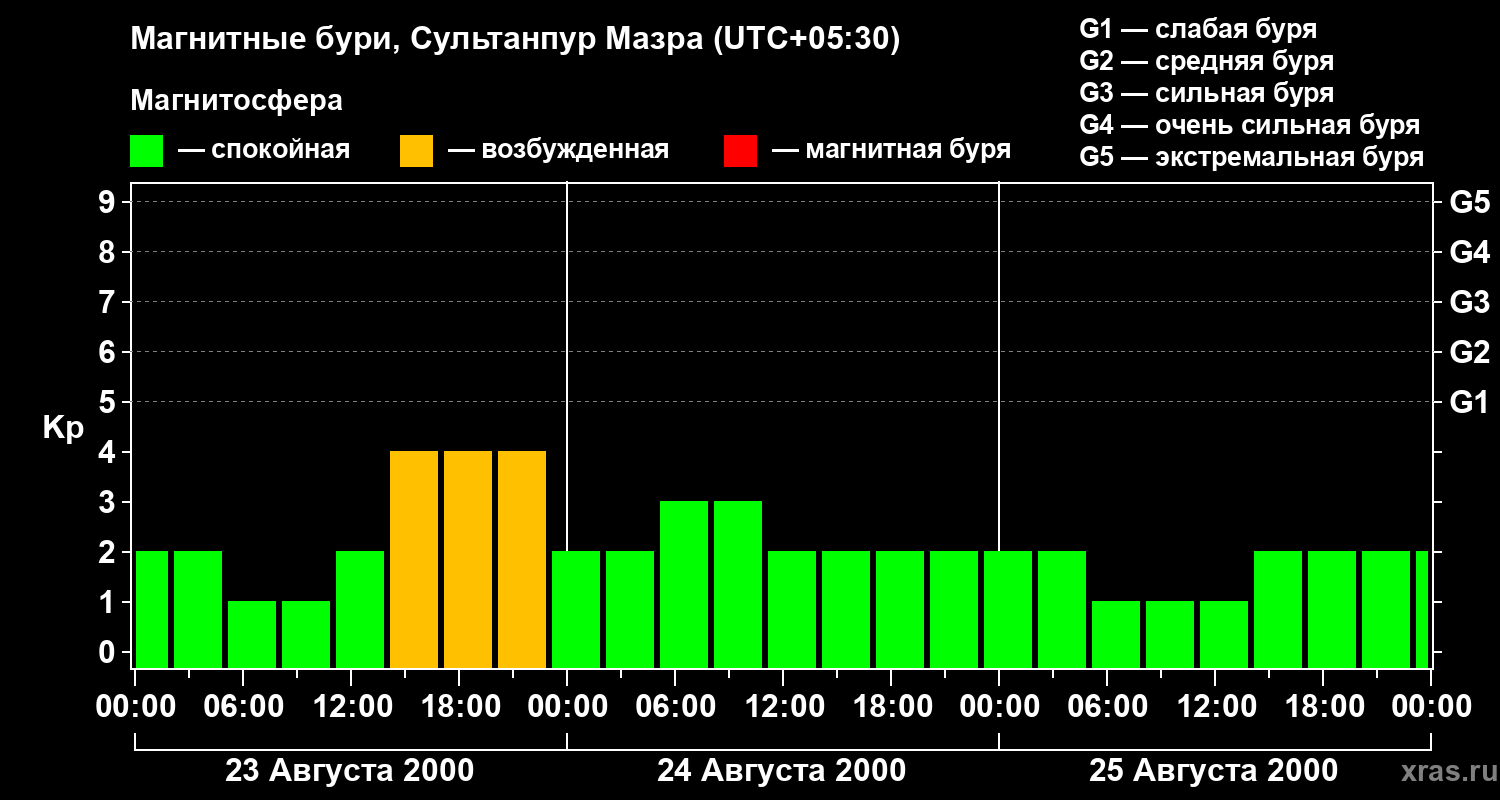
Task: Click the '— возбужденная' legend label
Action: click(559, 151)
